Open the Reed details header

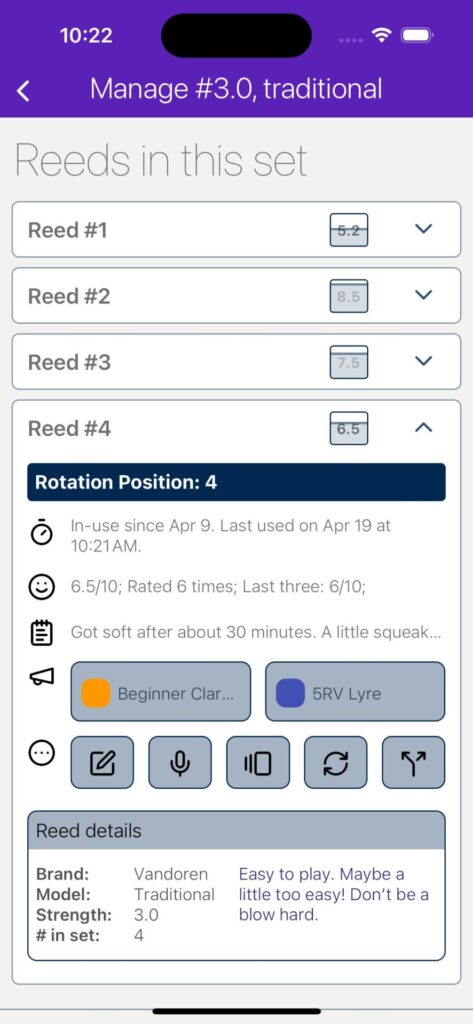(236, 831)
